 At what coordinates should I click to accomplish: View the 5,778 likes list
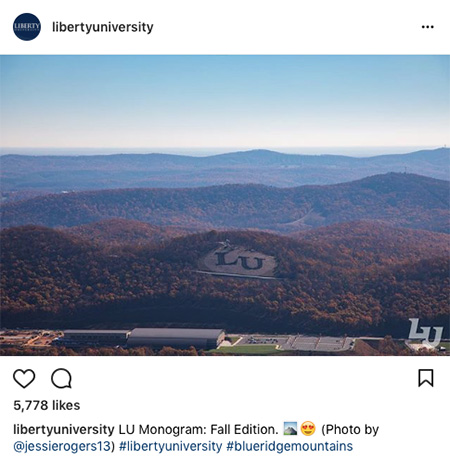click(47, 405)
